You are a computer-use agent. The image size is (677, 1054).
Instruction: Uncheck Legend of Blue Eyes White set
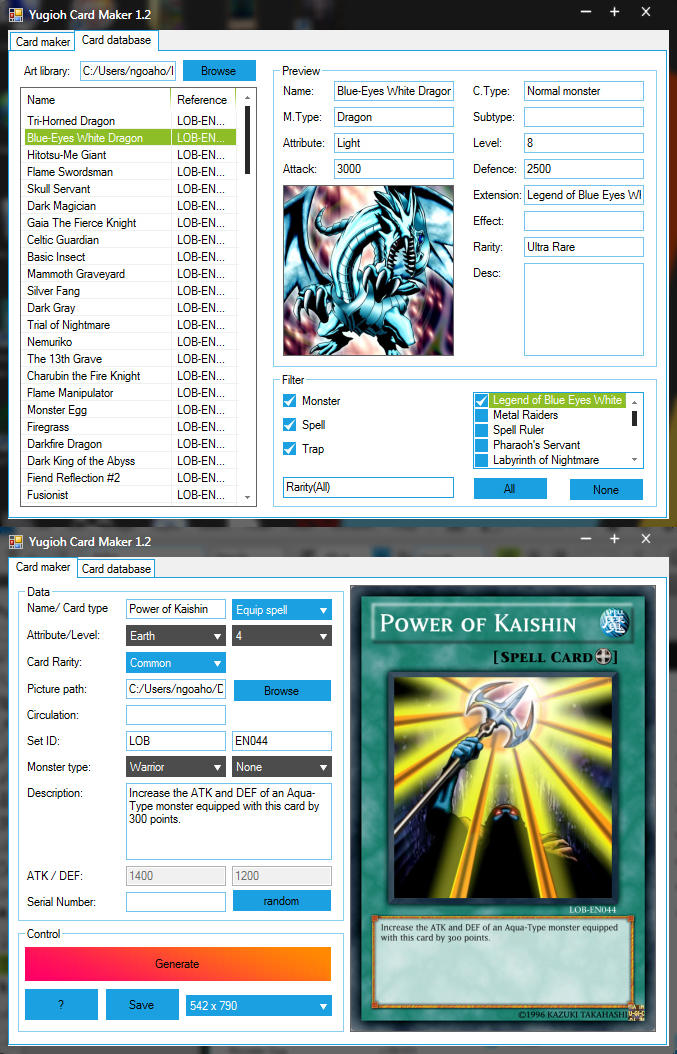481,400
